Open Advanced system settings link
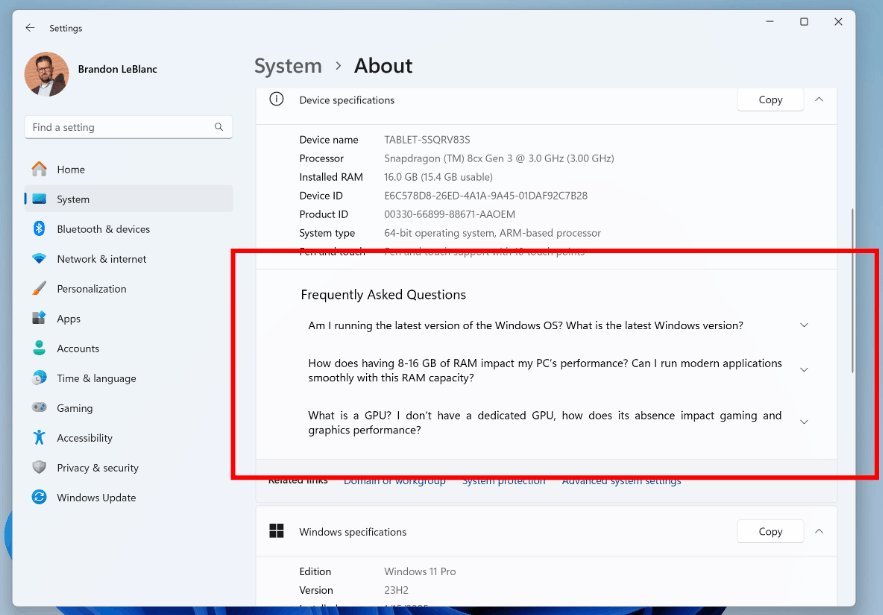The height and width of the screenshot is (615, 883). click(621, 482)
